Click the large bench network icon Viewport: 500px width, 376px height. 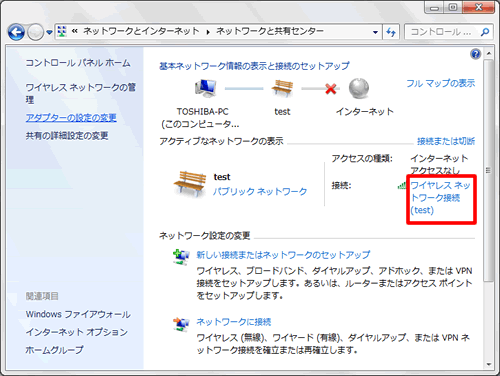(190, 184)
